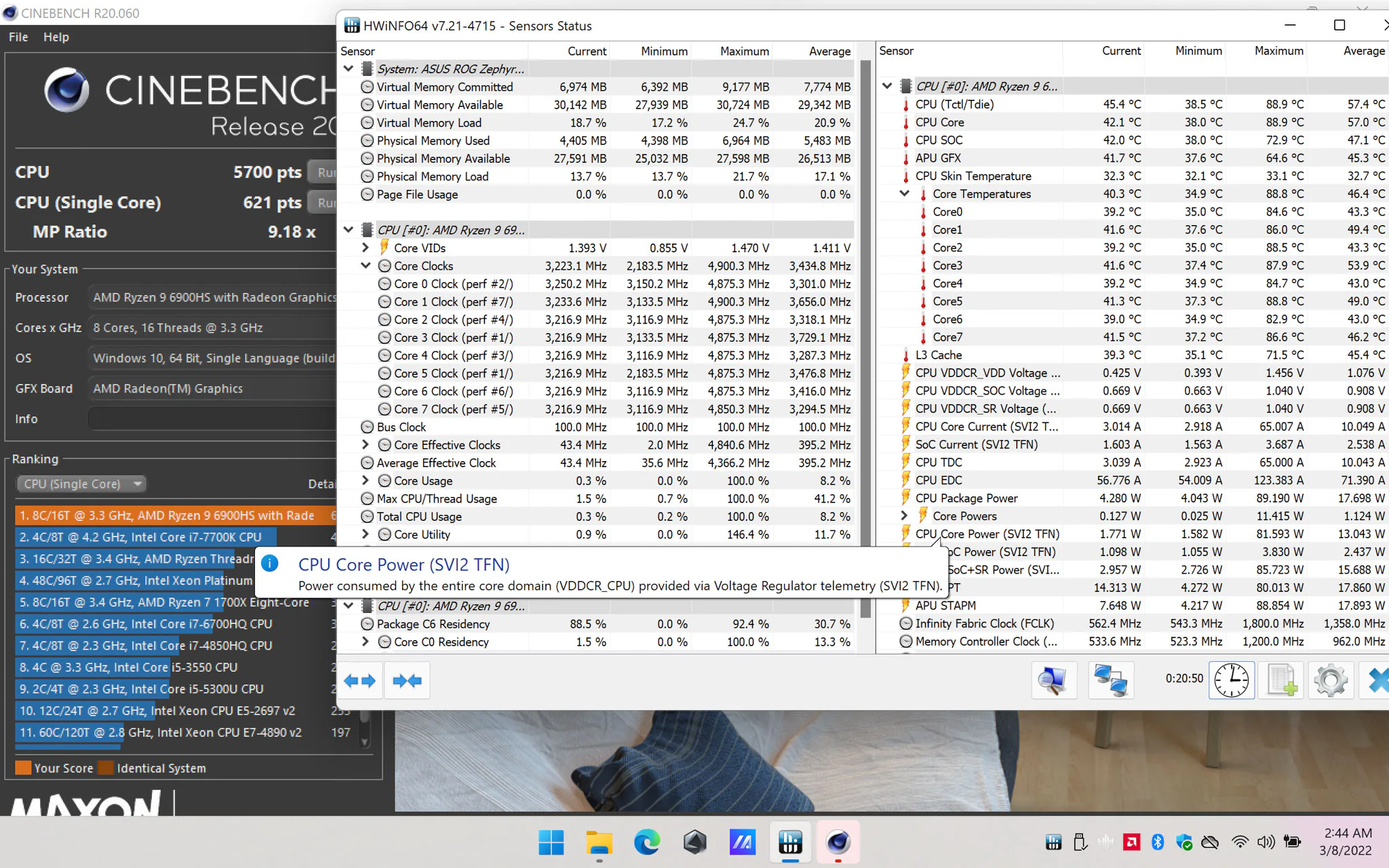
Task: Click the shrink columns arrows icon in HWiNFO
Action: pyautogui.click(x=407, y=680)
